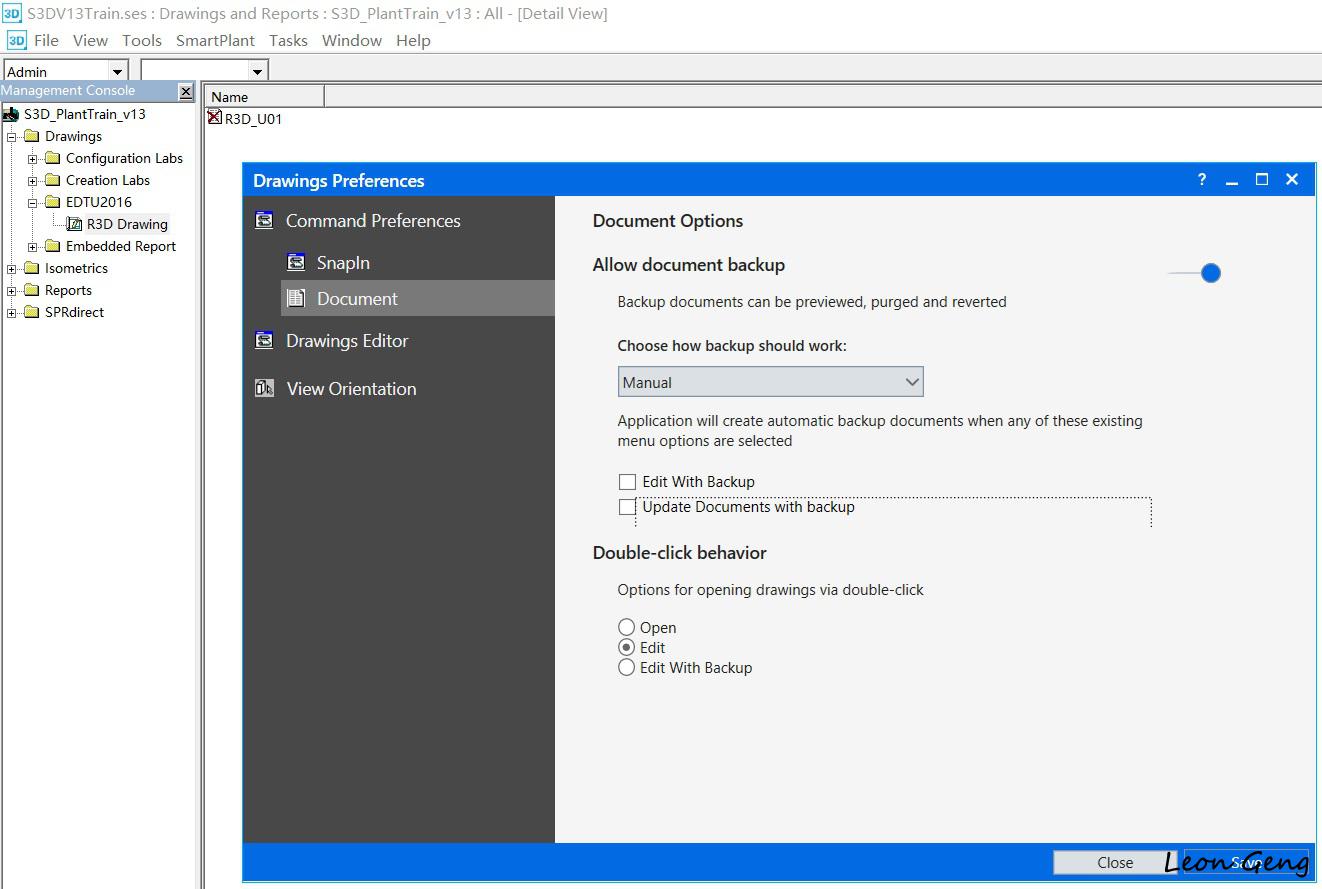1322x889 pixels.
Task: Click the Document page icon in sidebar
Action: 296,298
